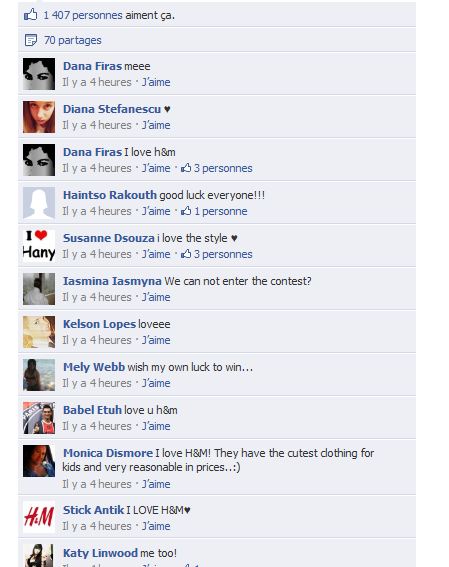Screen dimensions: 449x567
Task: Click the share note icon beside 70 partages
Action: point(31,40)
